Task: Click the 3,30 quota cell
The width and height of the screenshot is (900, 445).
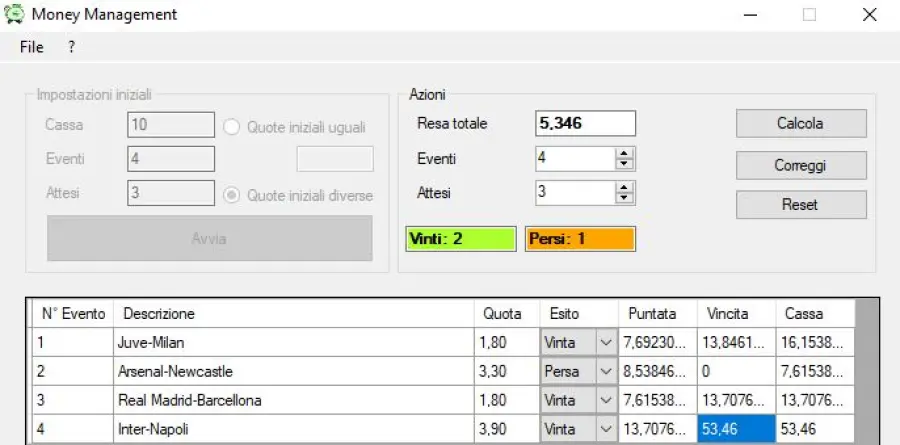Action: pos(507,372)
